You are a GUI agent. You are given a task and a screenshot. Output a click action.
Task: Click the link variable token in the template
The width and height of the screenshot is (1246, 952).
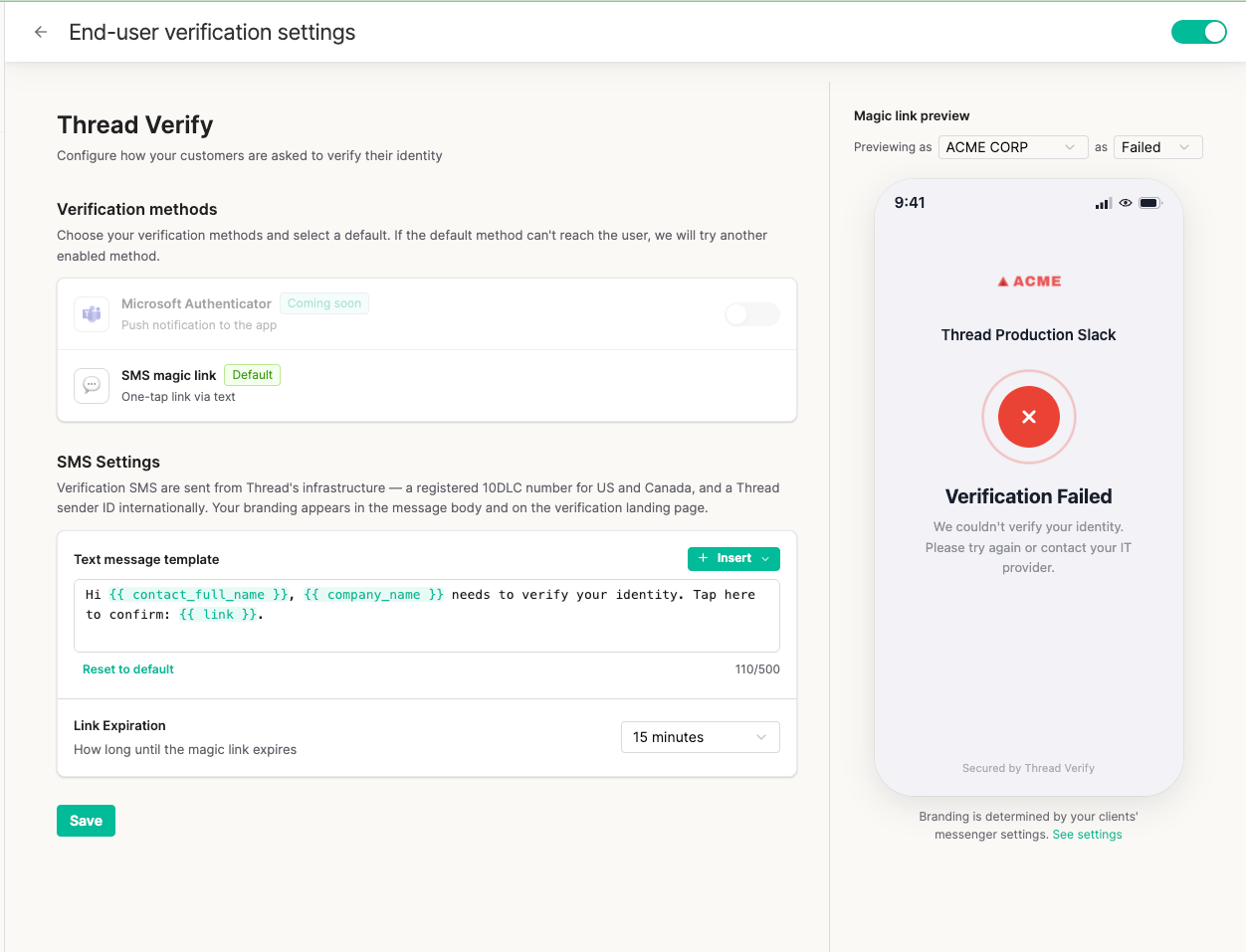coord(218,615)
